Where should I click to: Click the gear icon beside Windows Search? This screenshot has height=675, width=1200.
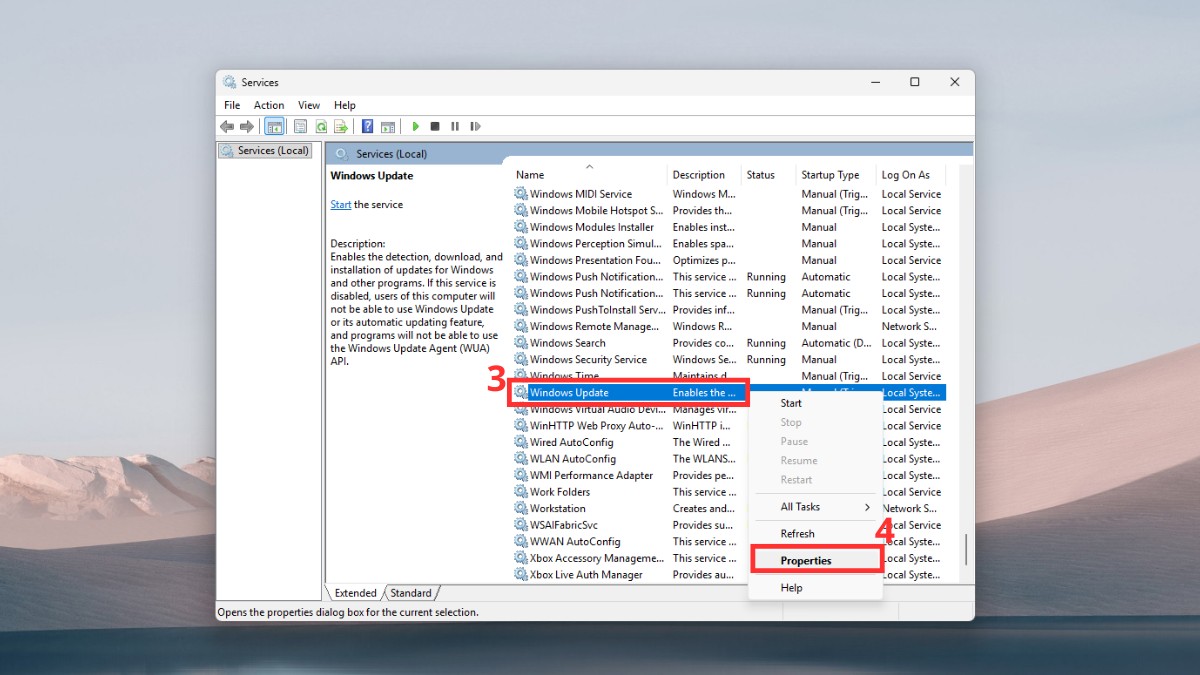(520, 343)
